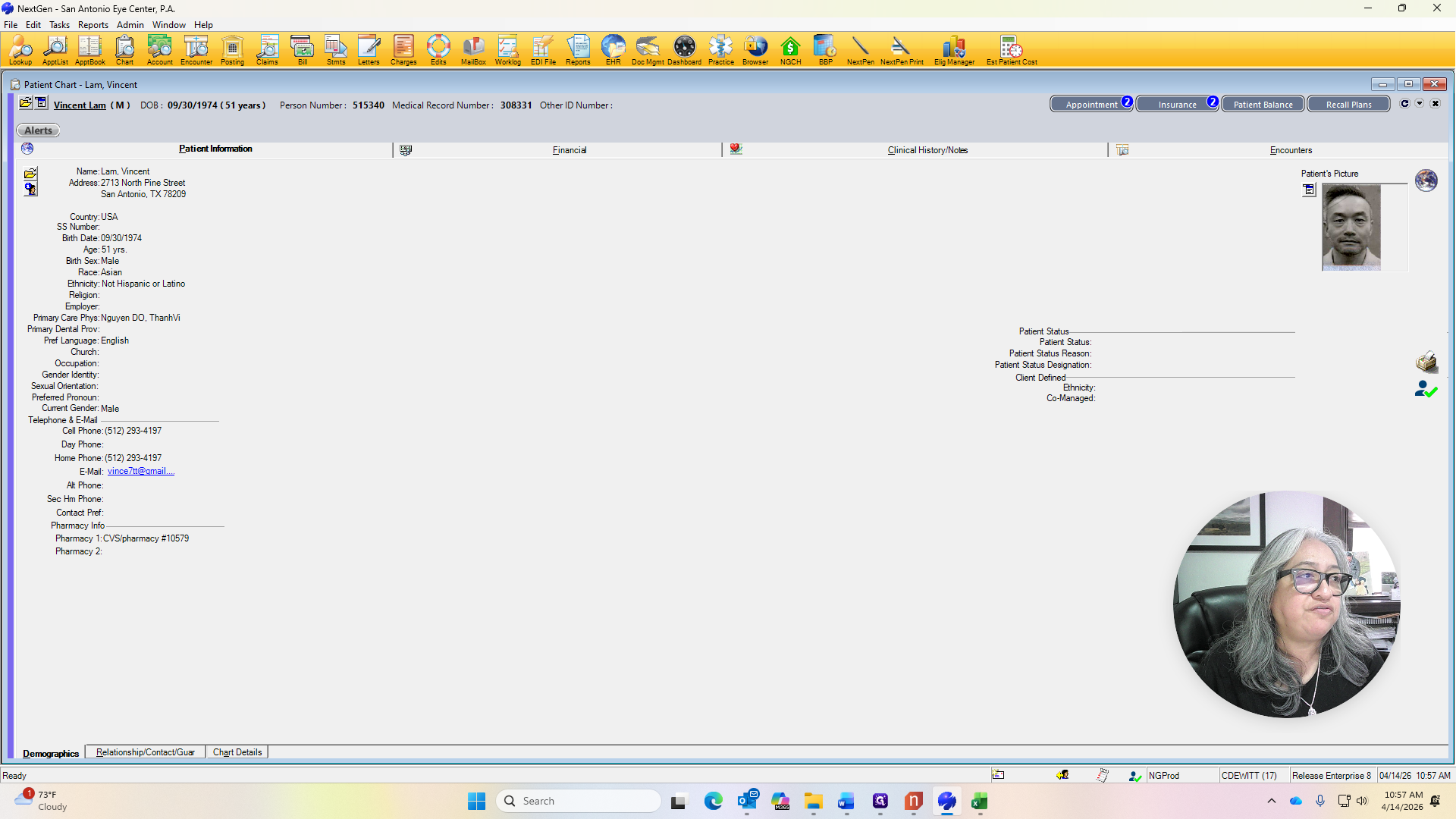This screenshot has width=1456, height=819.
Task: Open the patient's email link
Action: [141, 471]
